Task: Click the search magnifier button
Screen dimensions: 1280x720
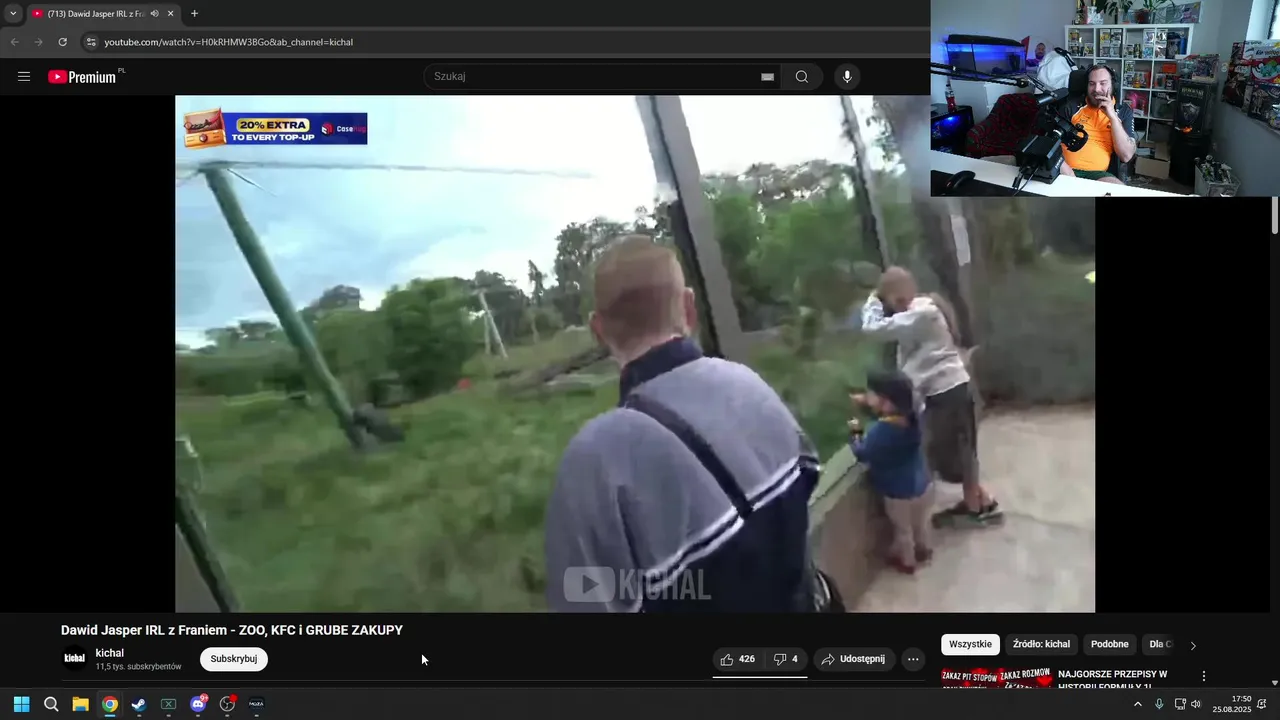Action: point(802,77)
